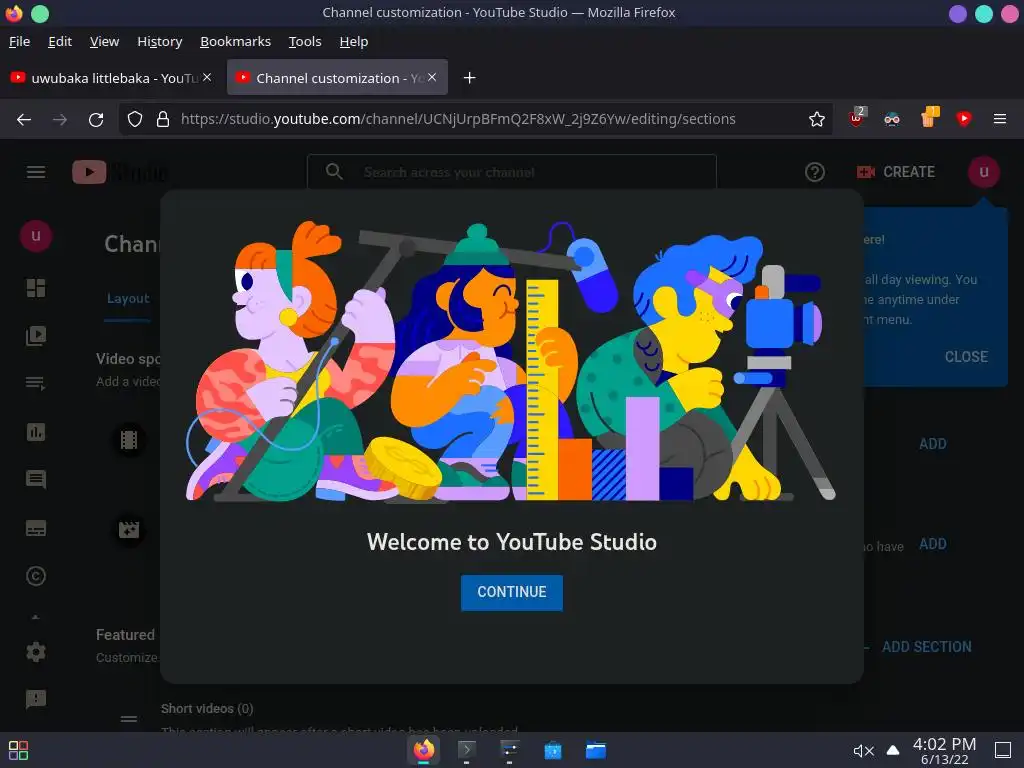
Task: Go forward to the next page
Action: click(x=60, y=119)
